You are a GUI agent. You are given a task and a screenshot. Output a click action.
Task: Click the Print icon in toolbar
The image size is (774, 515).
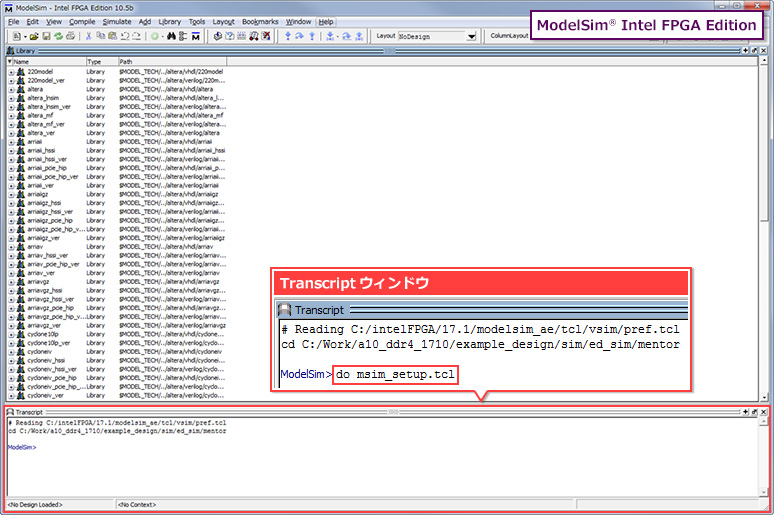[72, 36]
